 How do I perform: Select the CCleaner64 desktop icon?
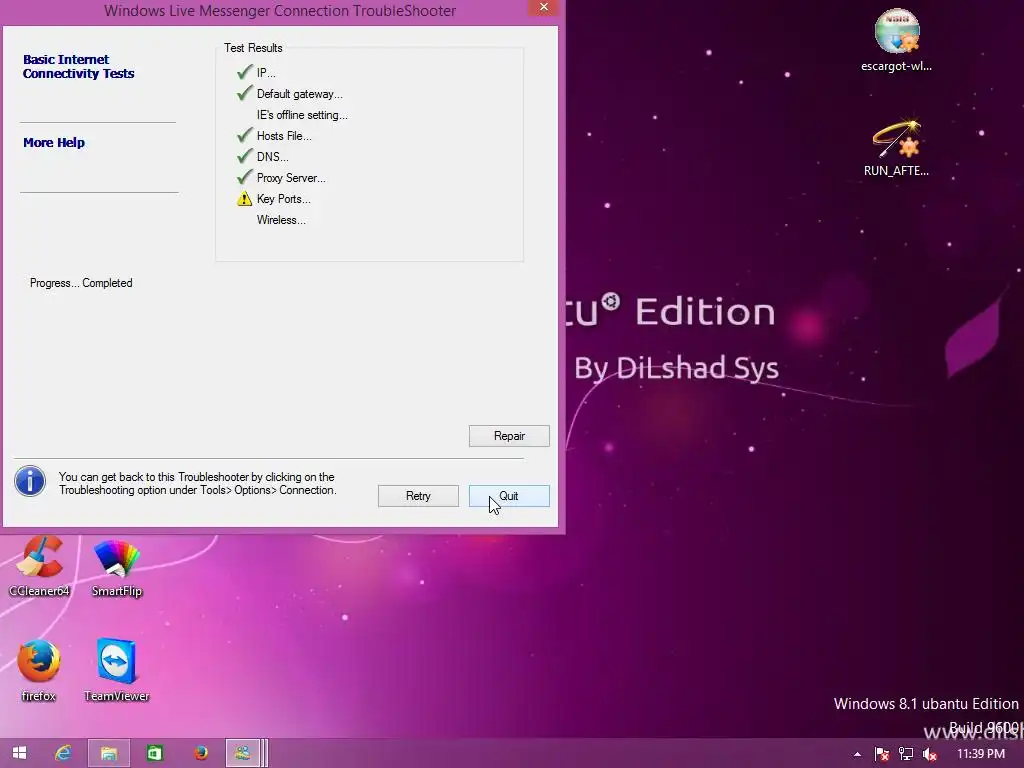click(x=39, y=566)
